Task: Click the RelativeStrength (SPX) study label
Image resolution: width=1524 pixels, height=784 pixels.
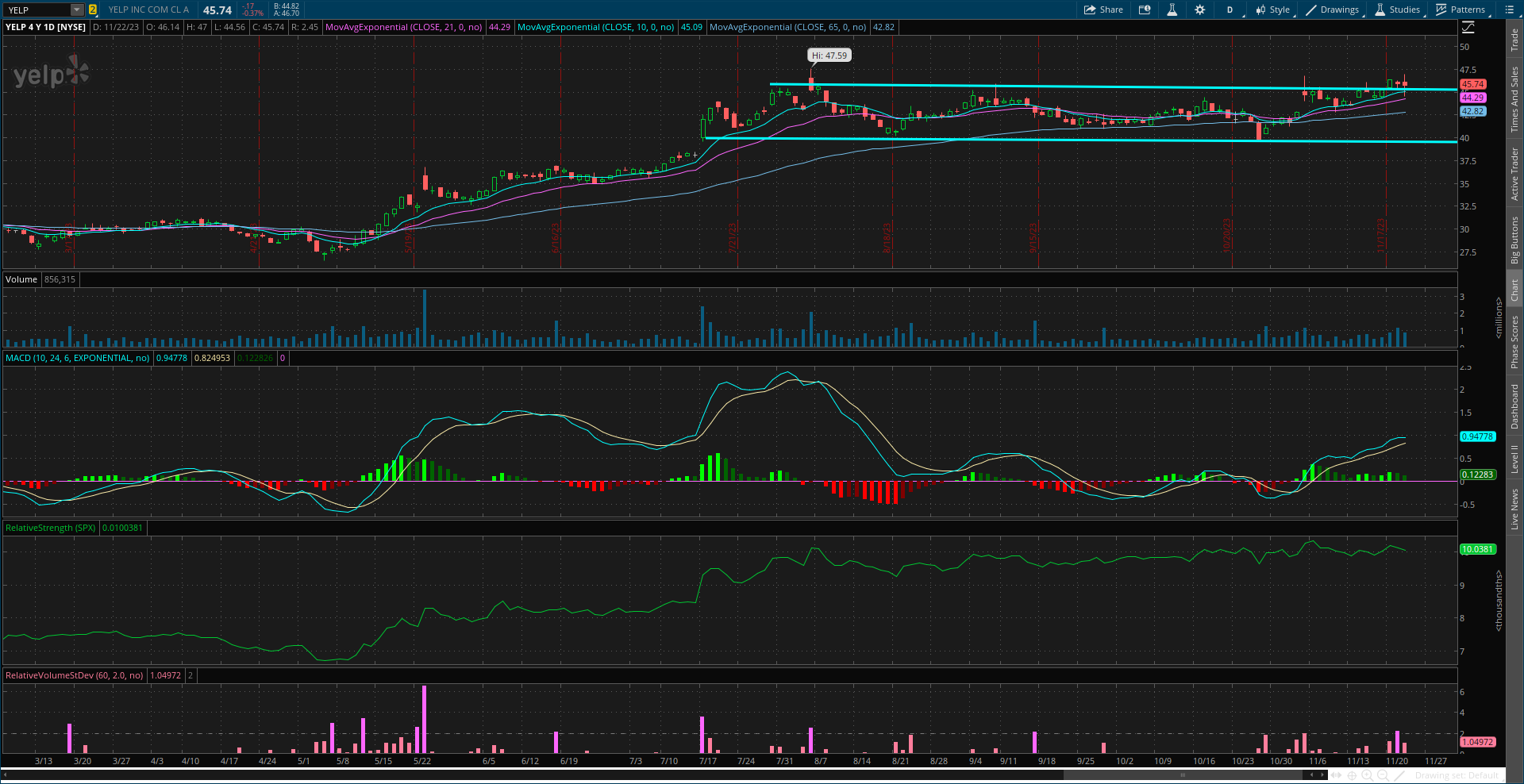Action: pyautogui.click(x=51, y=528)
